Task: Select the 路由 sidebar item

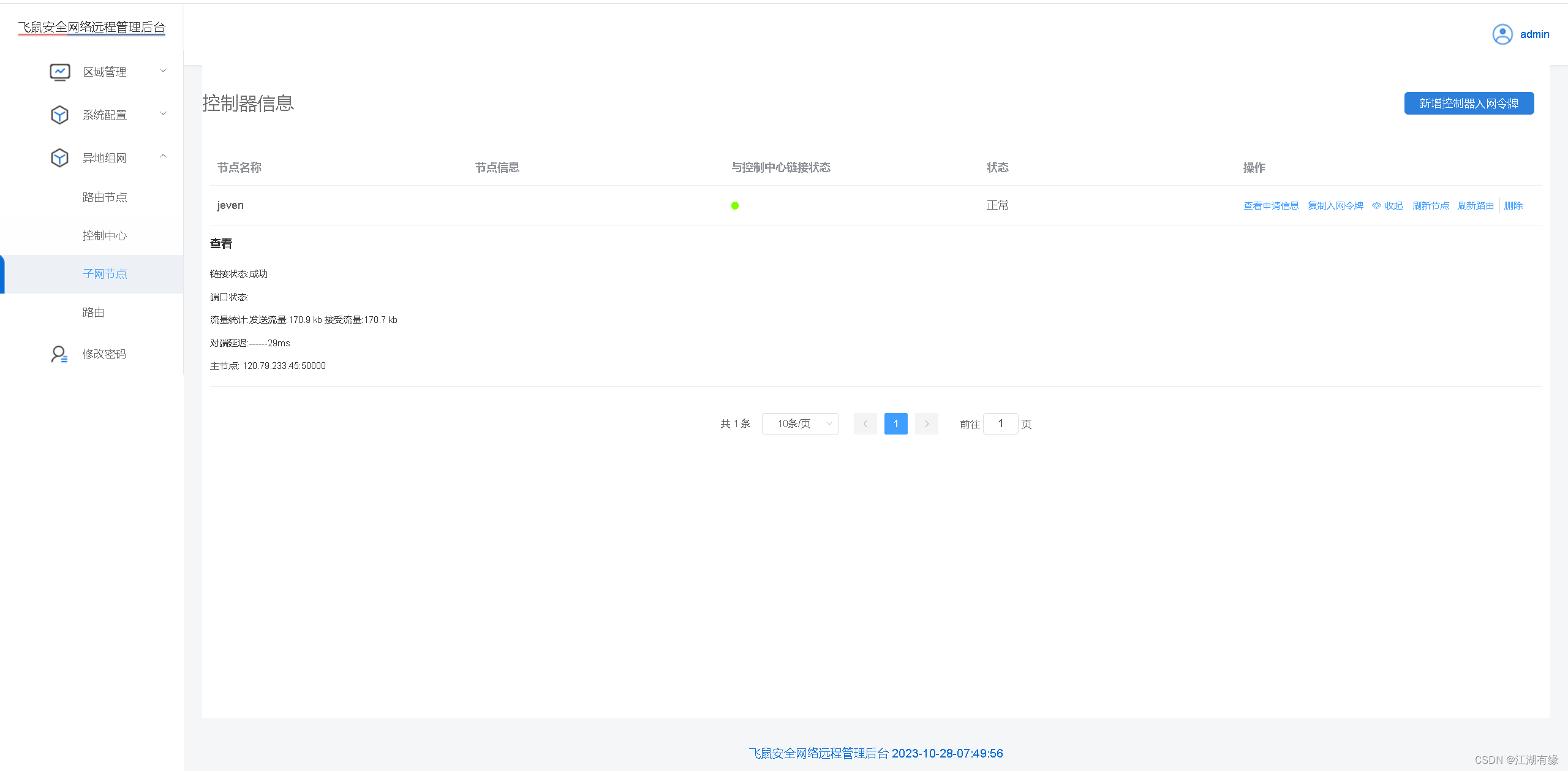Action: pos(93,313)
